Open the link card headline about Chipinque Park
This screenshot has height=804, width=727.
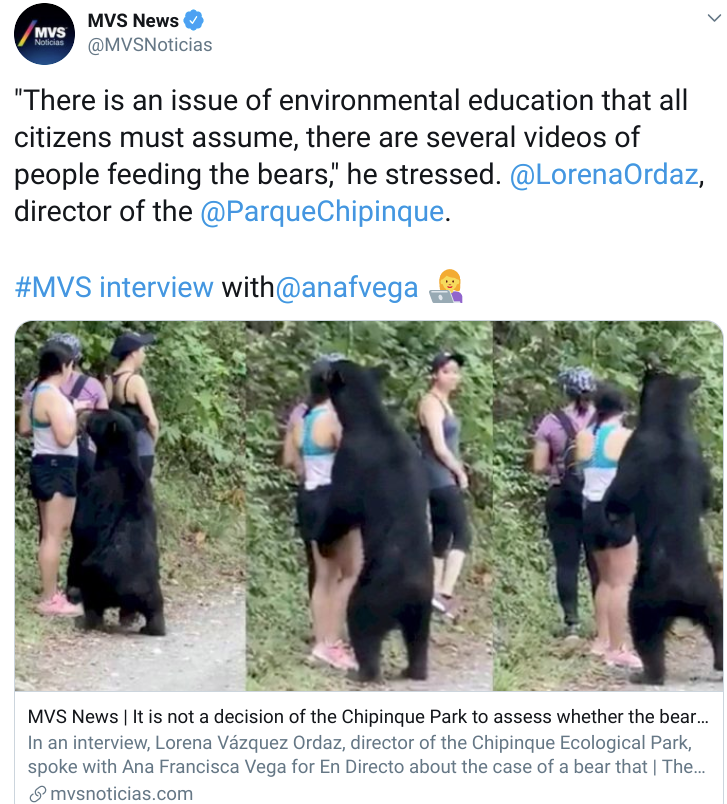coord(368,716)
